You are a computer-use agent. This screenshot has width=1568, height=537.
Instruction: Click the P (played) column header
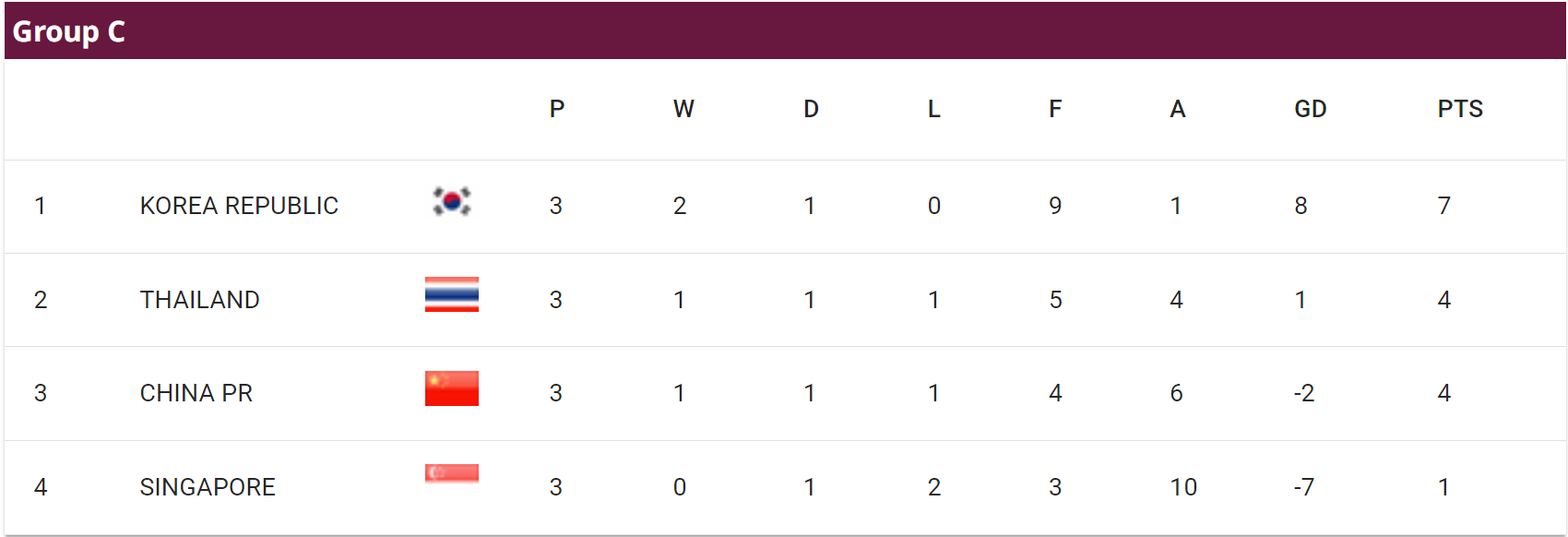point(557,109)
